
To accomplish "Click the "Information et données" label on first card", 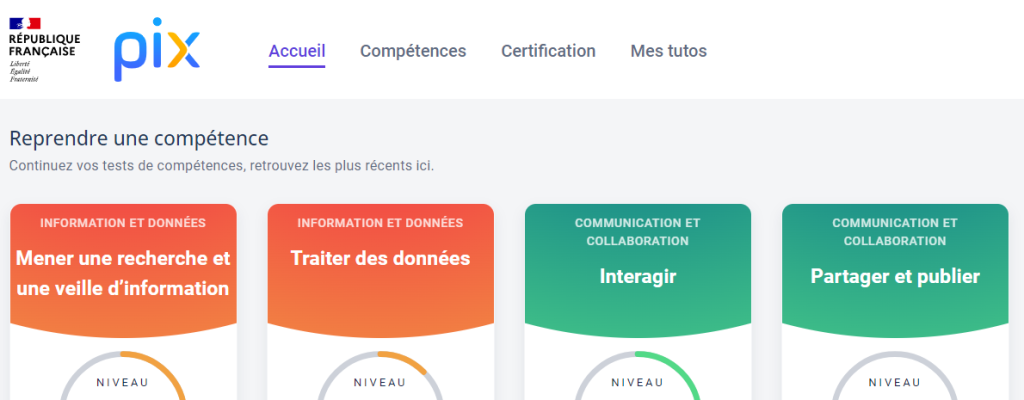I will tap(123, 223).
